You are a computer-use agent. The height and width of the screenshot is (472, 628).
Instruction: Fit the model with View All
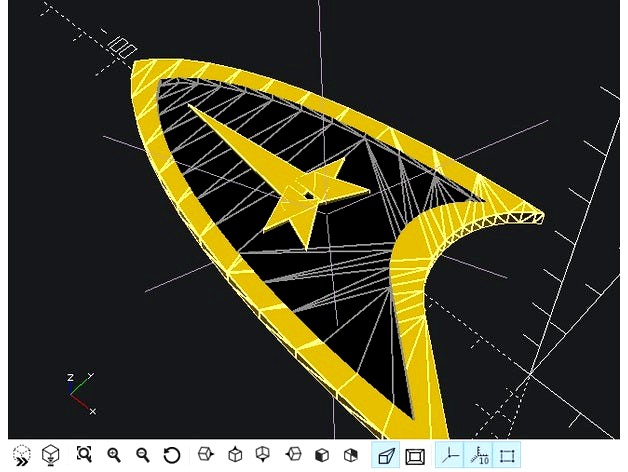click(84, 454)
